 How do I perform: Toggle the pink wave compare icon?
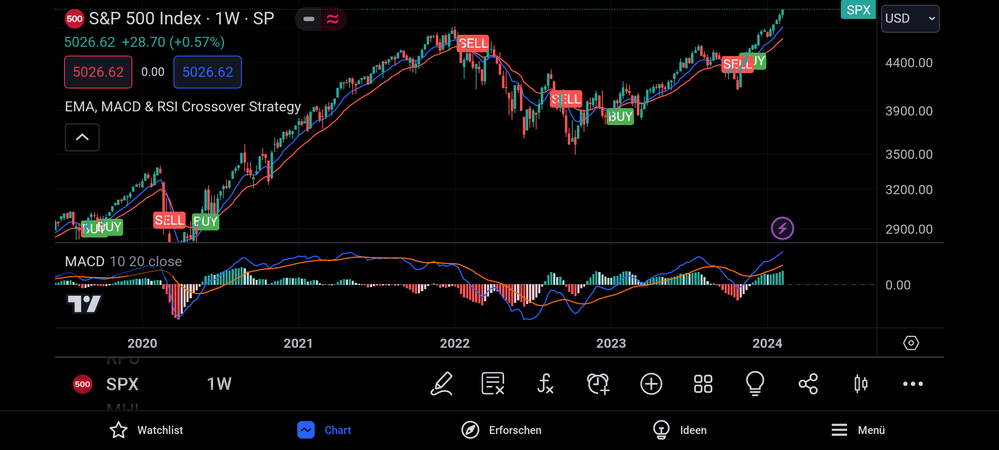(332, 19)
